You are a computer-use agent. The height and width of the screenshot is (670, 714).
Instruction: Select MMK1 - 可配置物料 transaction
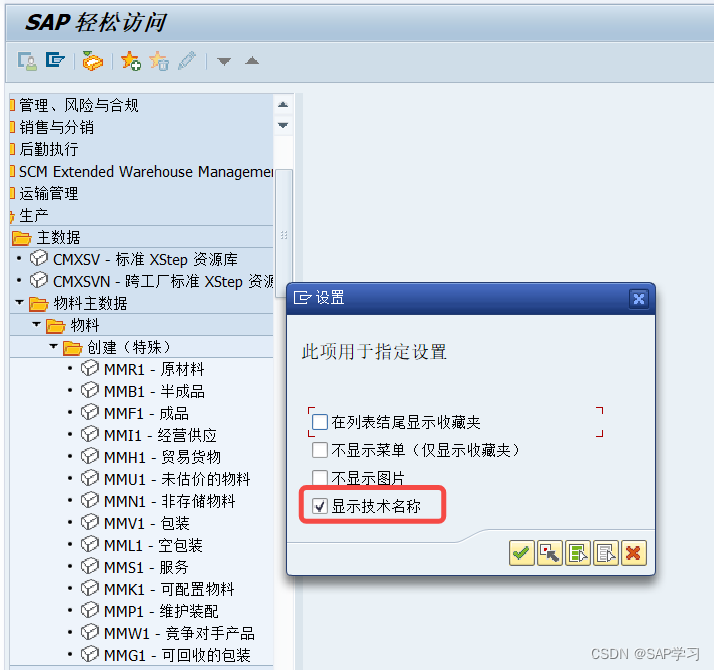[169, 589]
